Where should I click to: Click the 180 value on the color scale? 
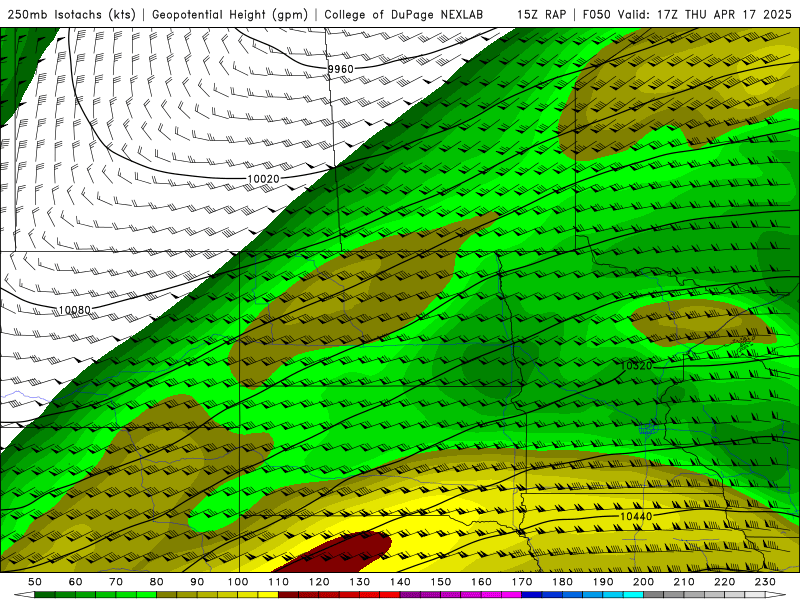563,582
